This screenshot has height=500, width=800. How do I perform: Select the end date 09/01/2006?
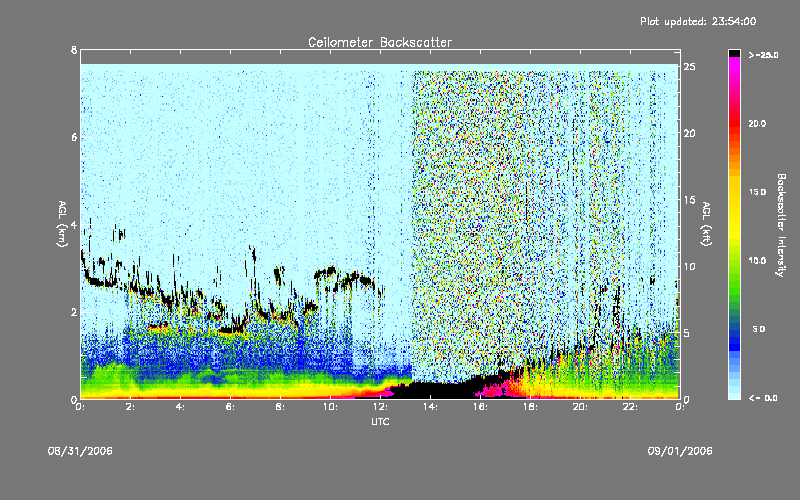pos(680,451)
